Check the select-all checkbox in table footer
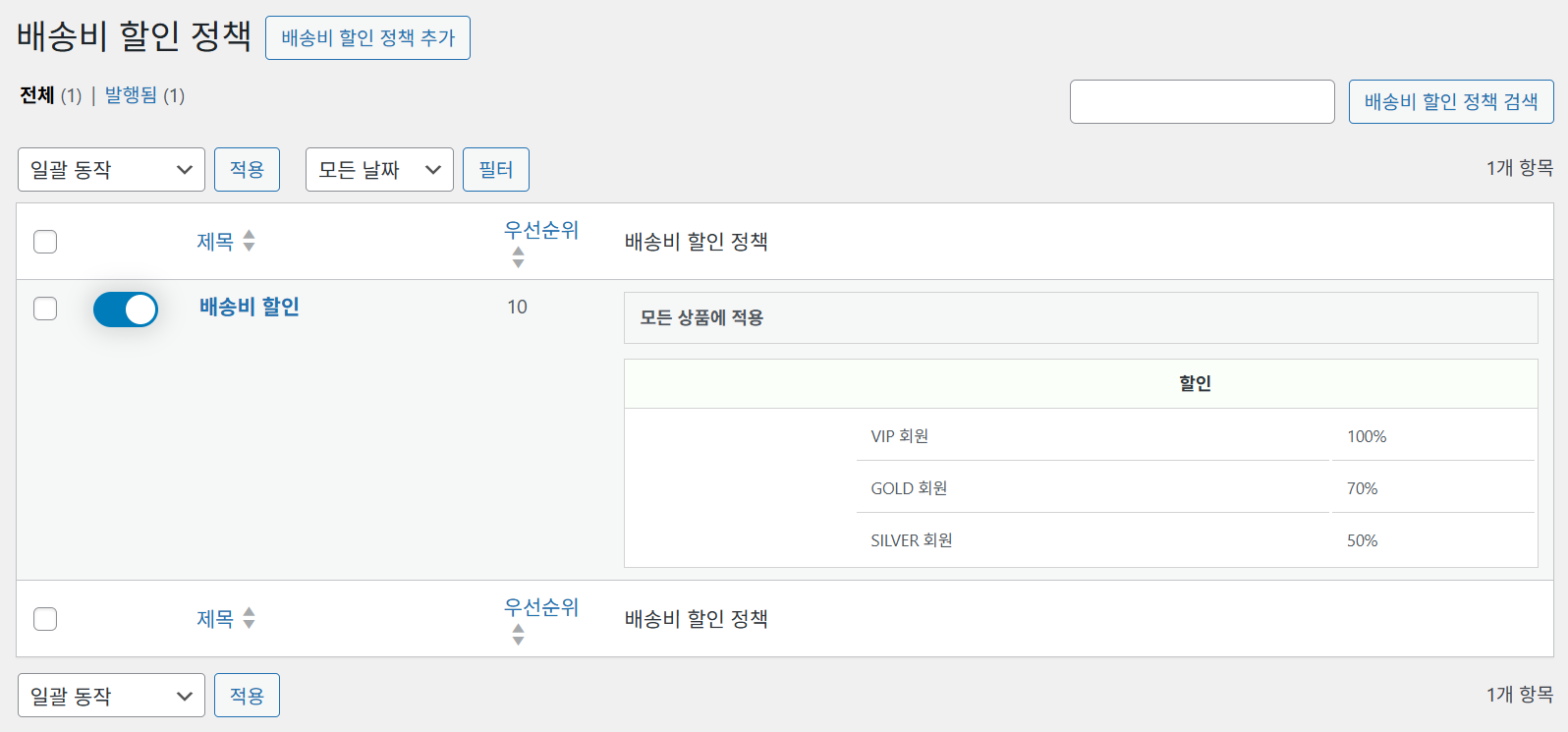Screen dimensions: 1568x732 [x=45, y=619]
